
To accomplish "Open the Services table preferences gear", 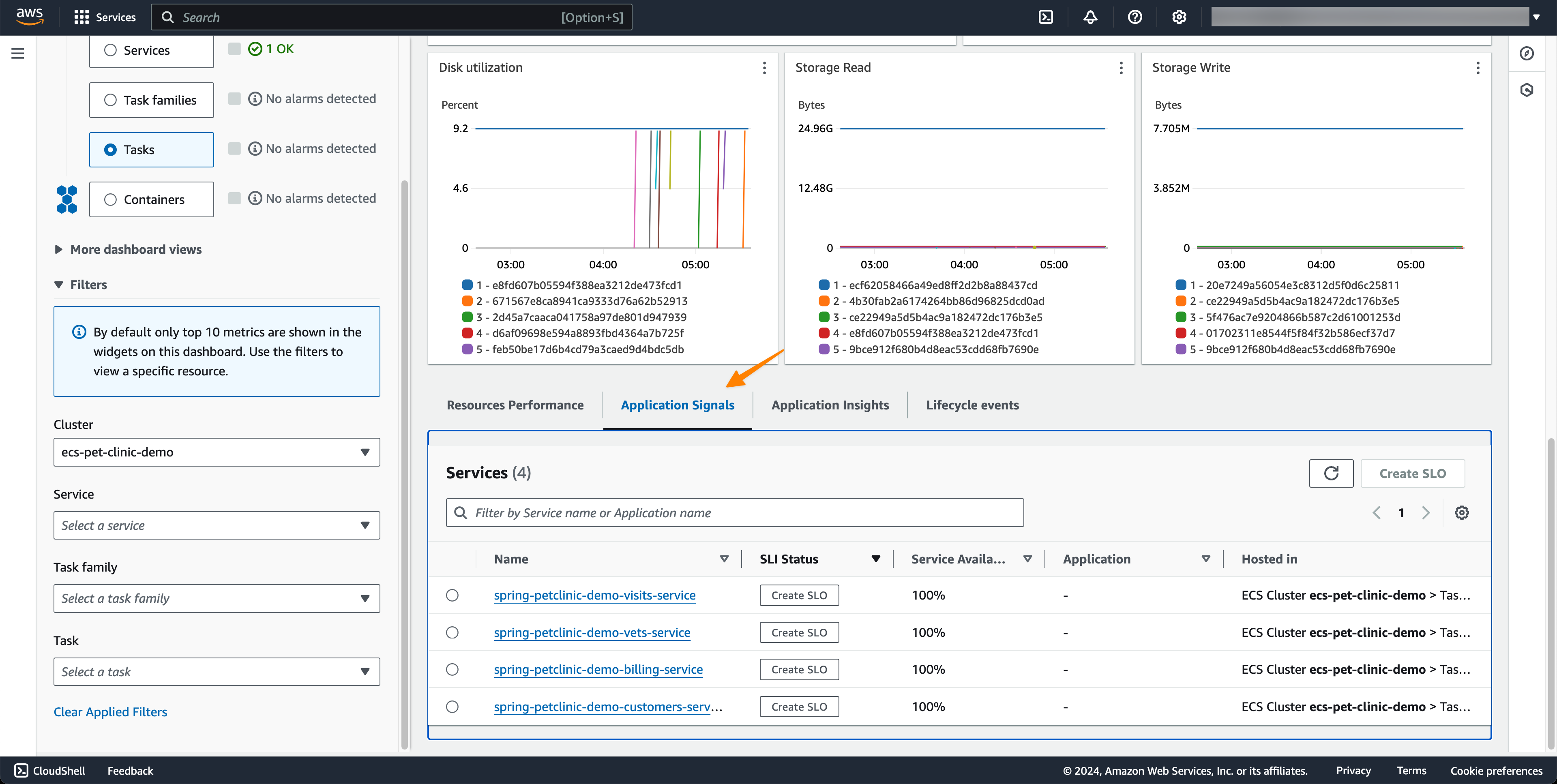I will (1461, 512).
